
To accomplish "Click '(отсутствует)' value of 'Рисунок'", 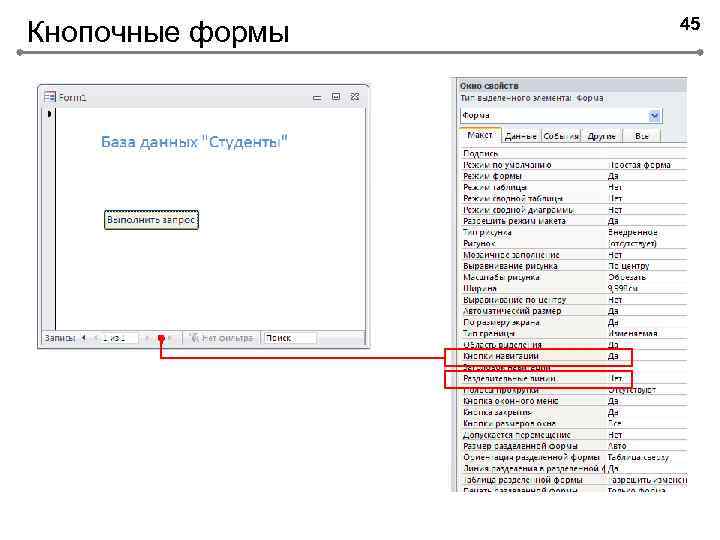I will 632,243.
